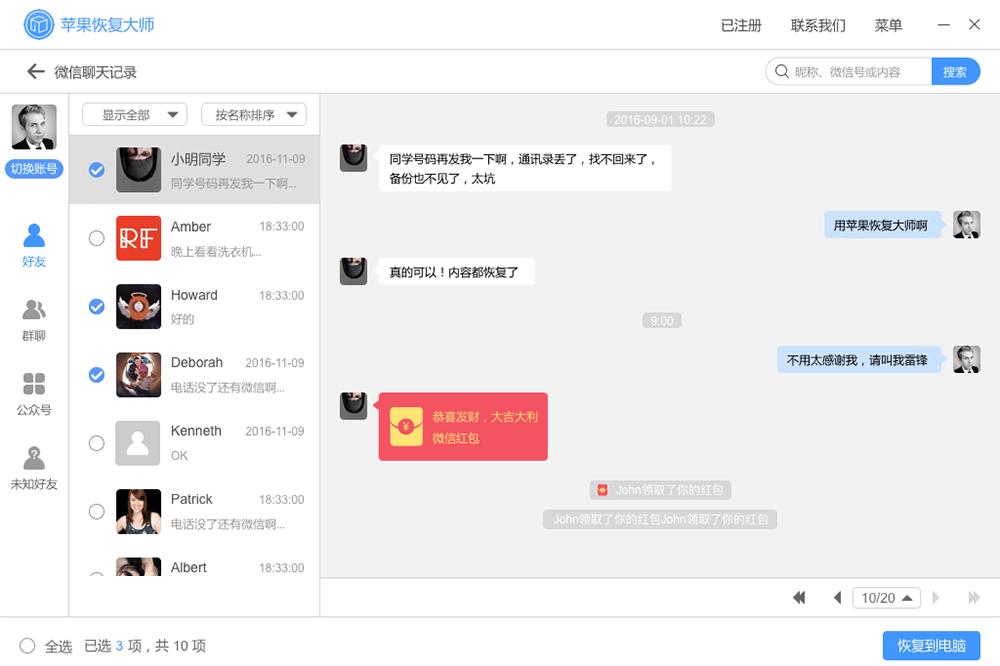Open the 未知好友 unknown friends category

point(34,468)
